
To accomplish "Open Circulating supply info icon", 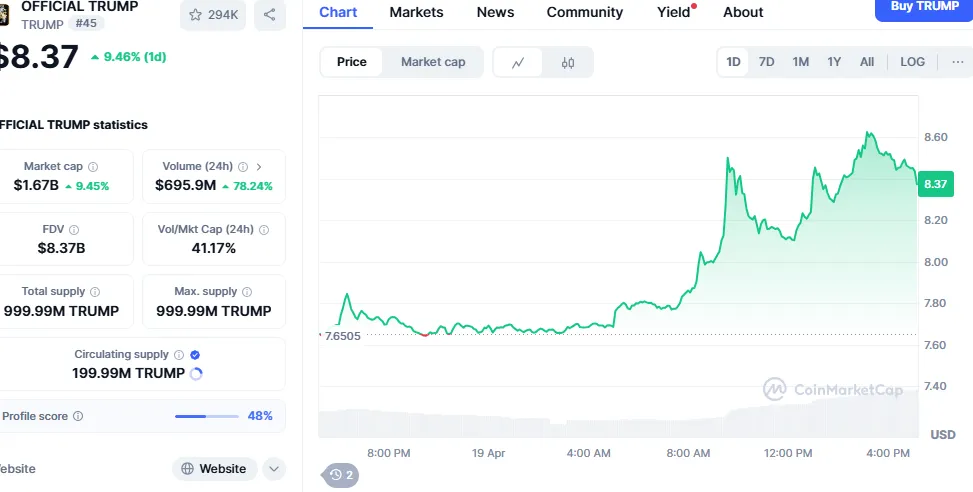I will 179,355.
